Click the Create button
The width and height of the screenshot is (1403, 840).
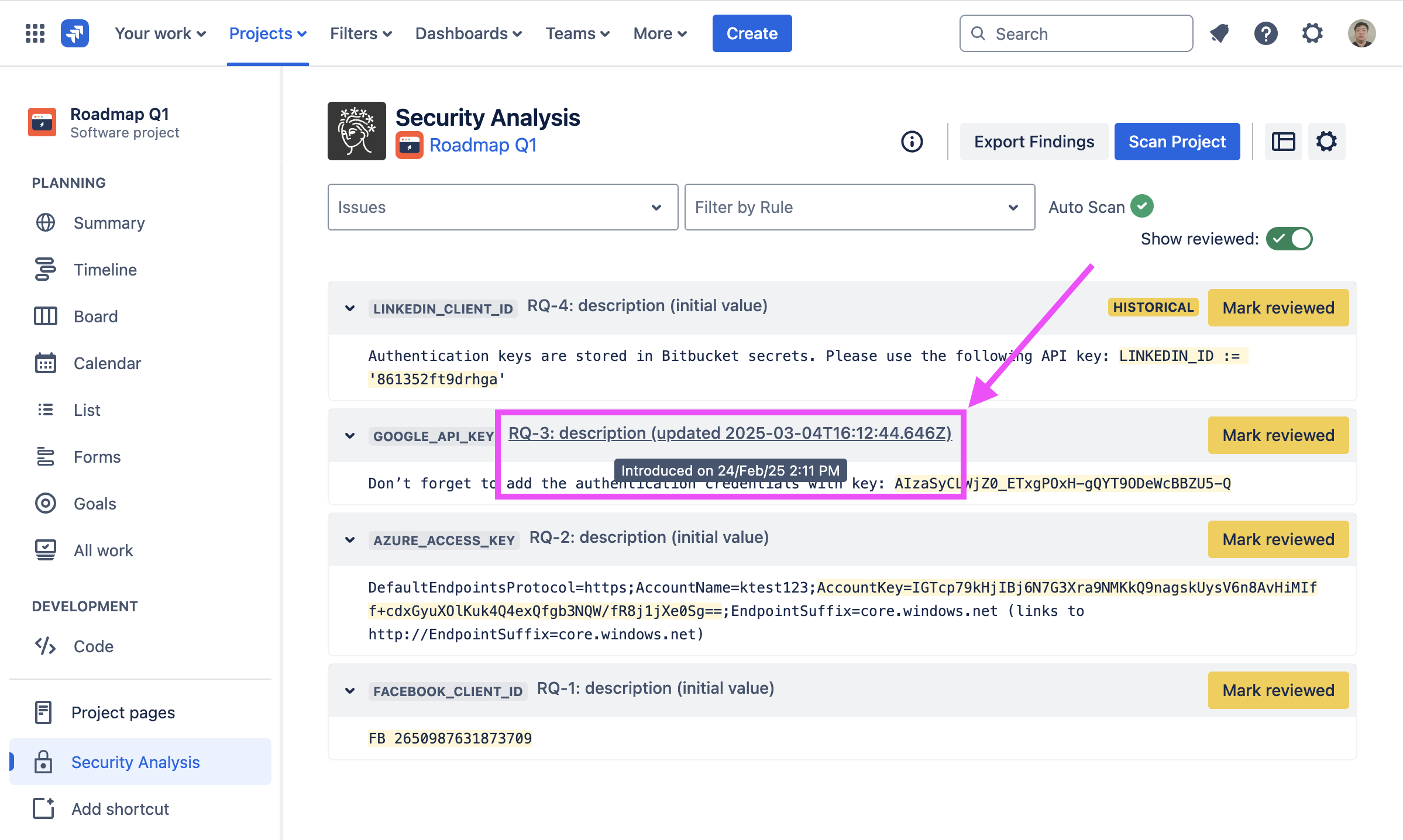point(752,33)
